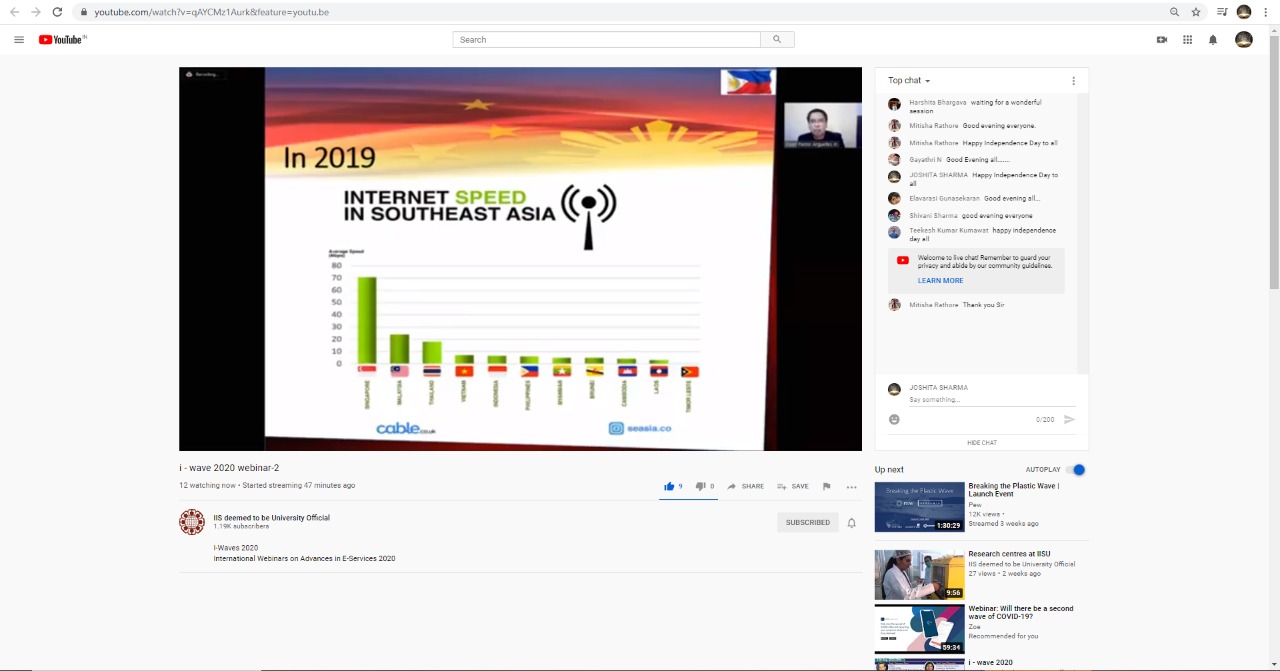Click SAVE to add to playlist
Viewport: 1280px width, 671px height.
[792, 487]
